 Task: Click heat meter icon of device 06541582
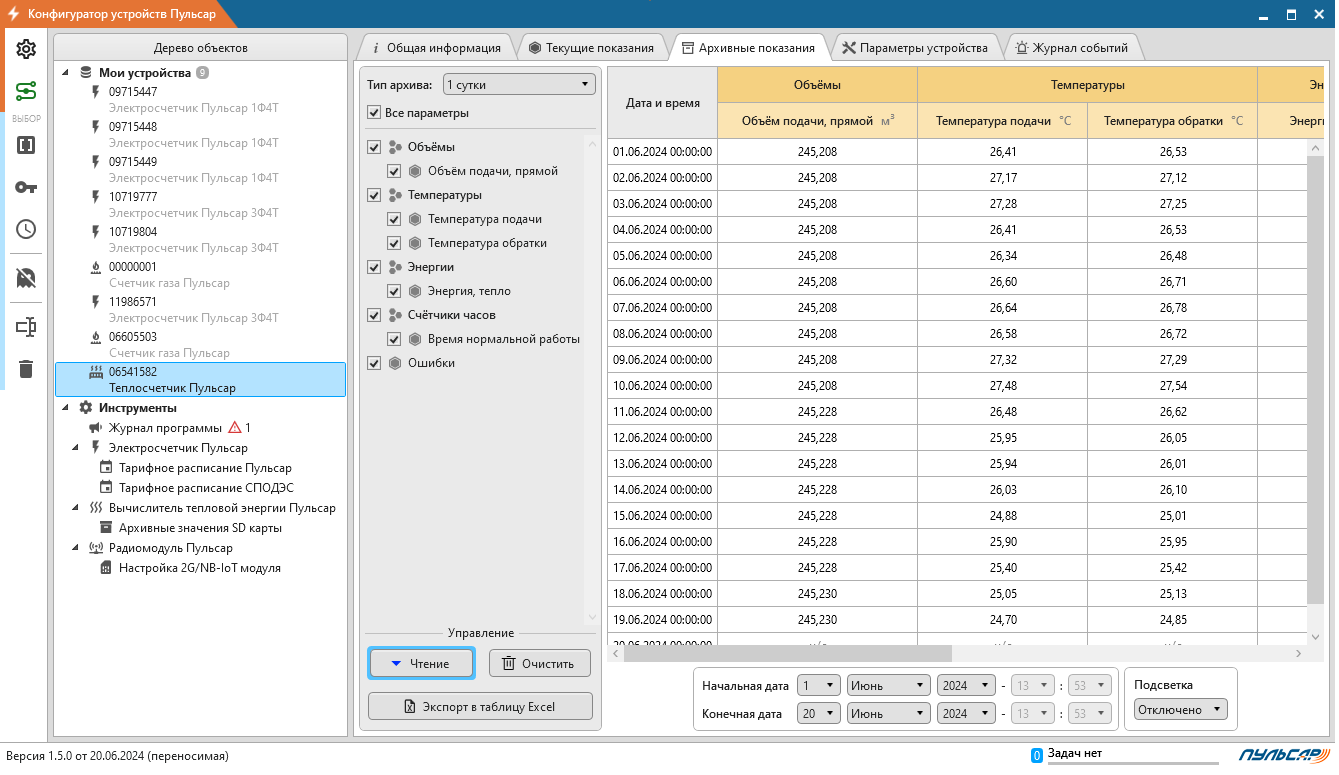[x=96, y=371]
